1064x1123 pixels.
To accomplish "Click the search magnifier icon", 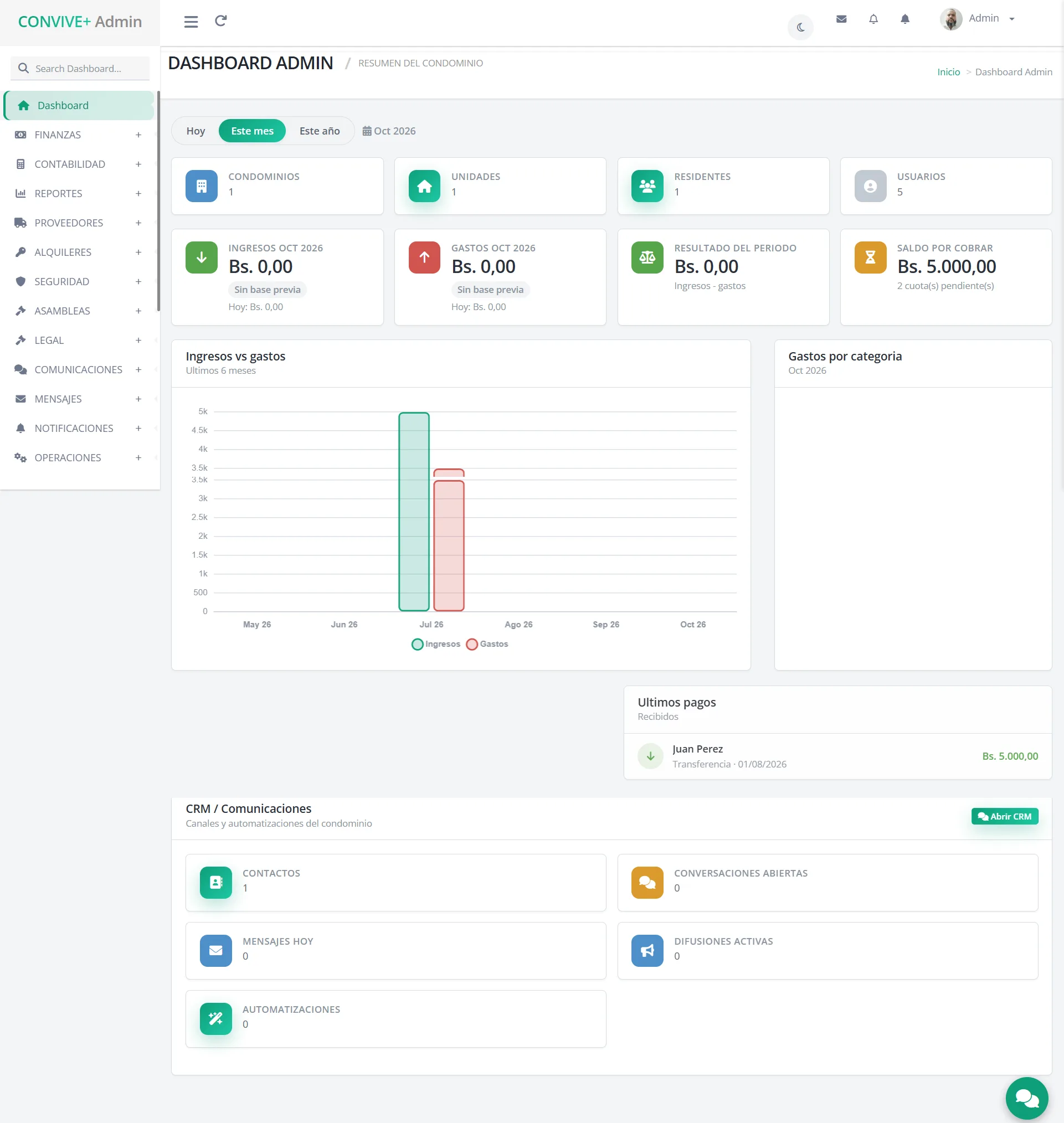I will (23, 68).
